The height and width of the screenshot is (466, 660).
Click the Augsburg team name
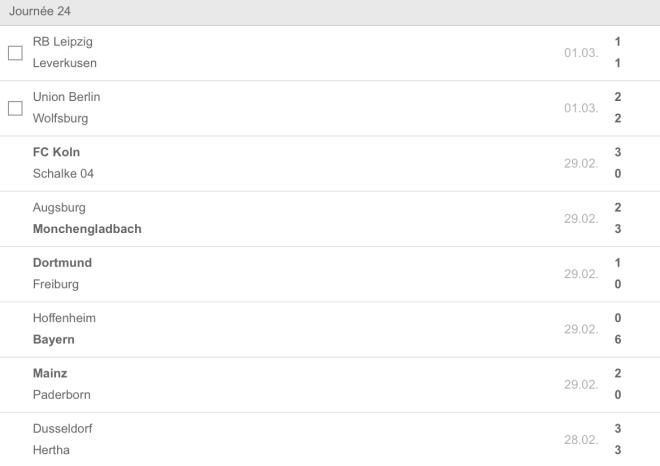60,208
